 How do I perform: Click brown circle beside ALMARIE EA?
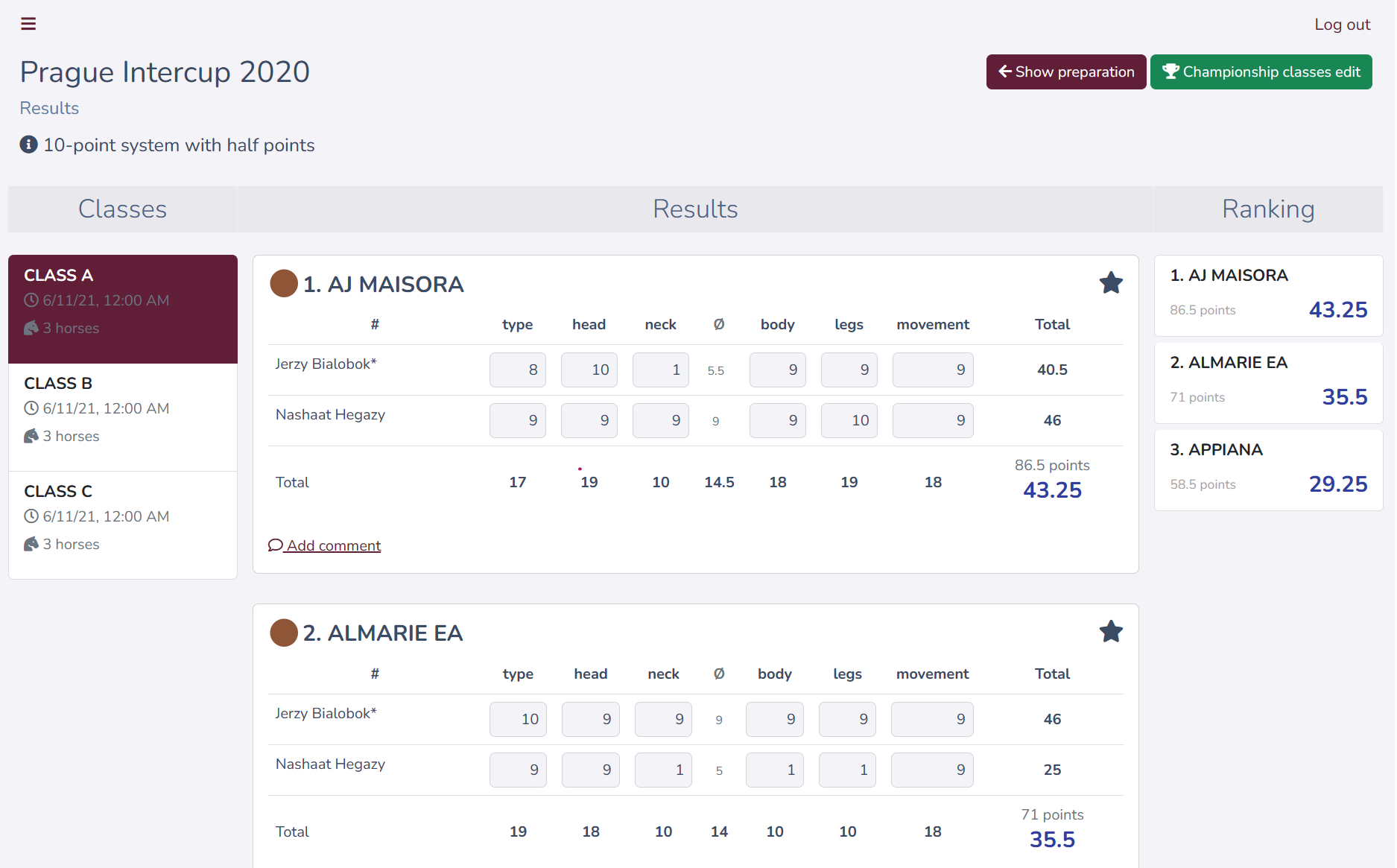pos(284,633)
